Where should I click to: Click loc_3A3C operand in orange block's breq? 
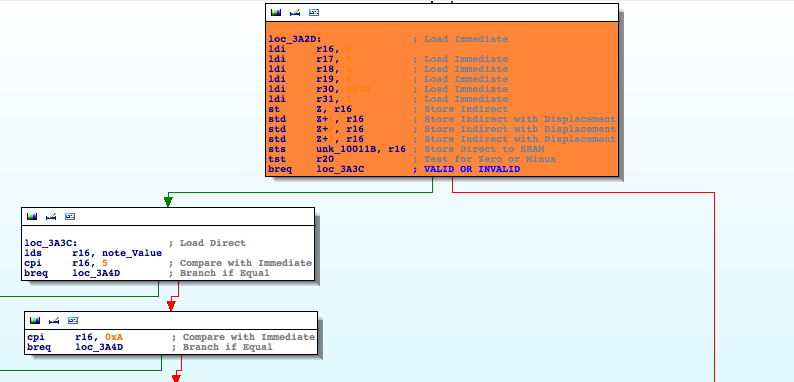coord(340,169)
